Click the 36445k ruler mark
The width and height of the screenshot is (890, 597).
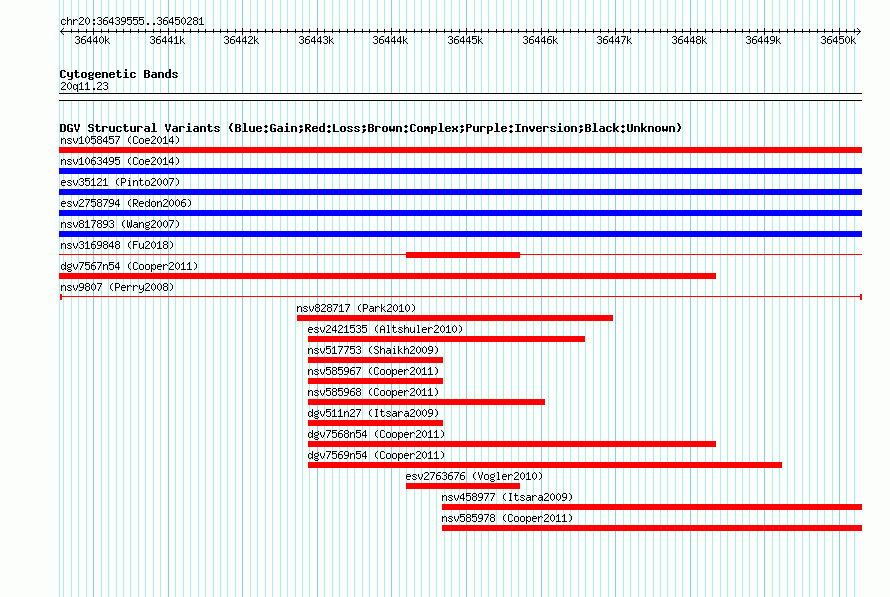coord(465,40)
